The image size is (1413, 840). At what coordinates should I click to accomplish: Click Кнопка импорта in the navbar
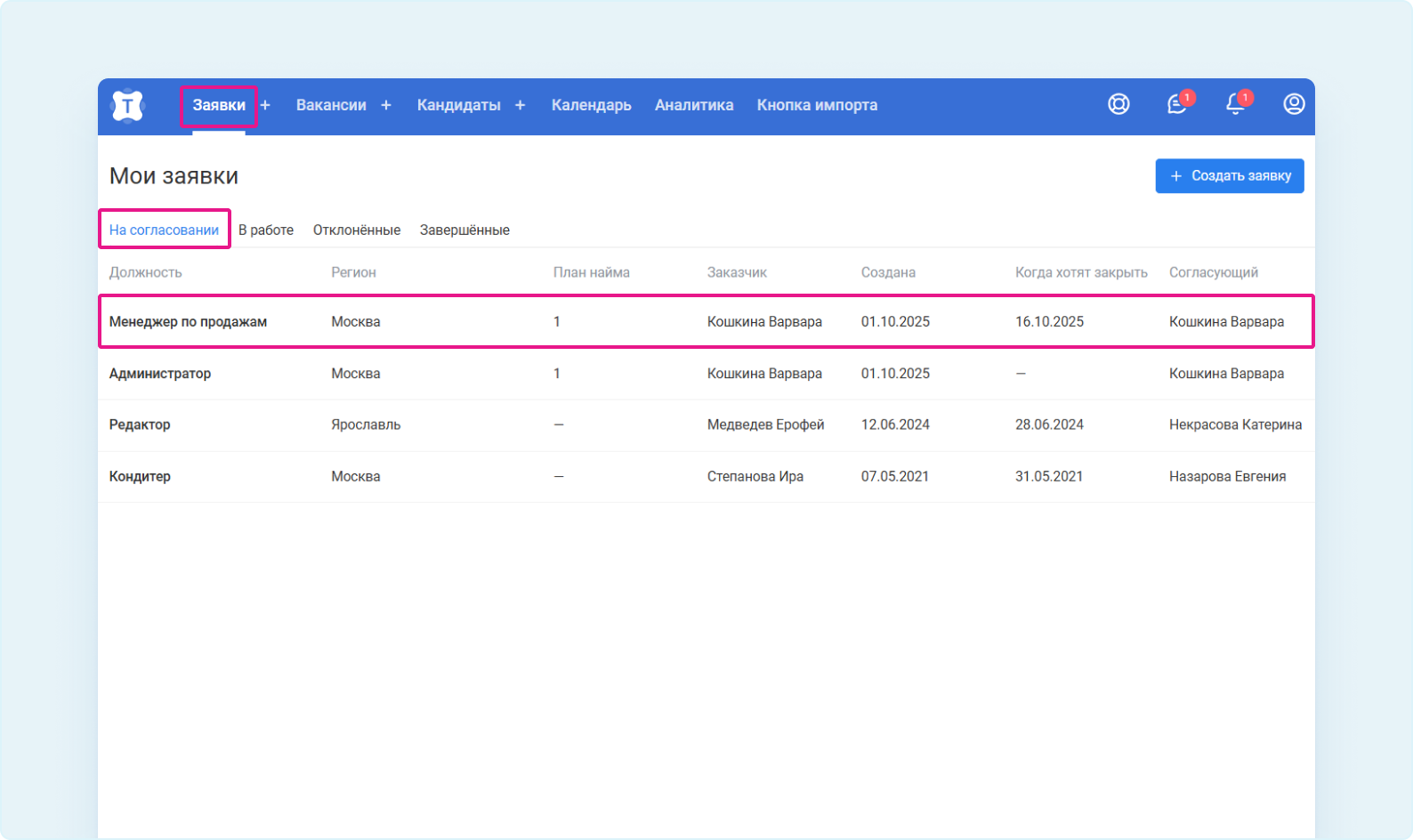click(x=817, y=105)
